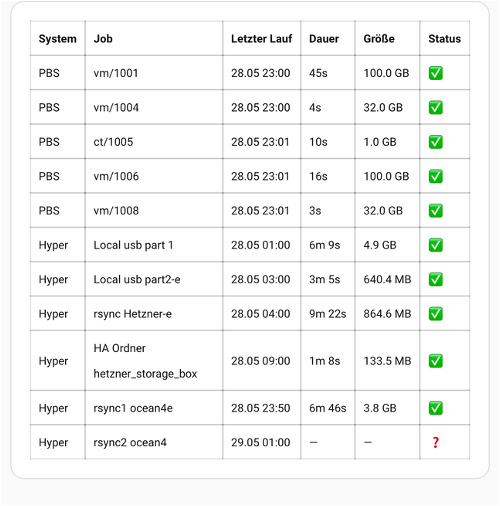The height and width of the screenshot is (506, 500).
Task: Click the green check icon for vm/1004
Action: (435, 107)
